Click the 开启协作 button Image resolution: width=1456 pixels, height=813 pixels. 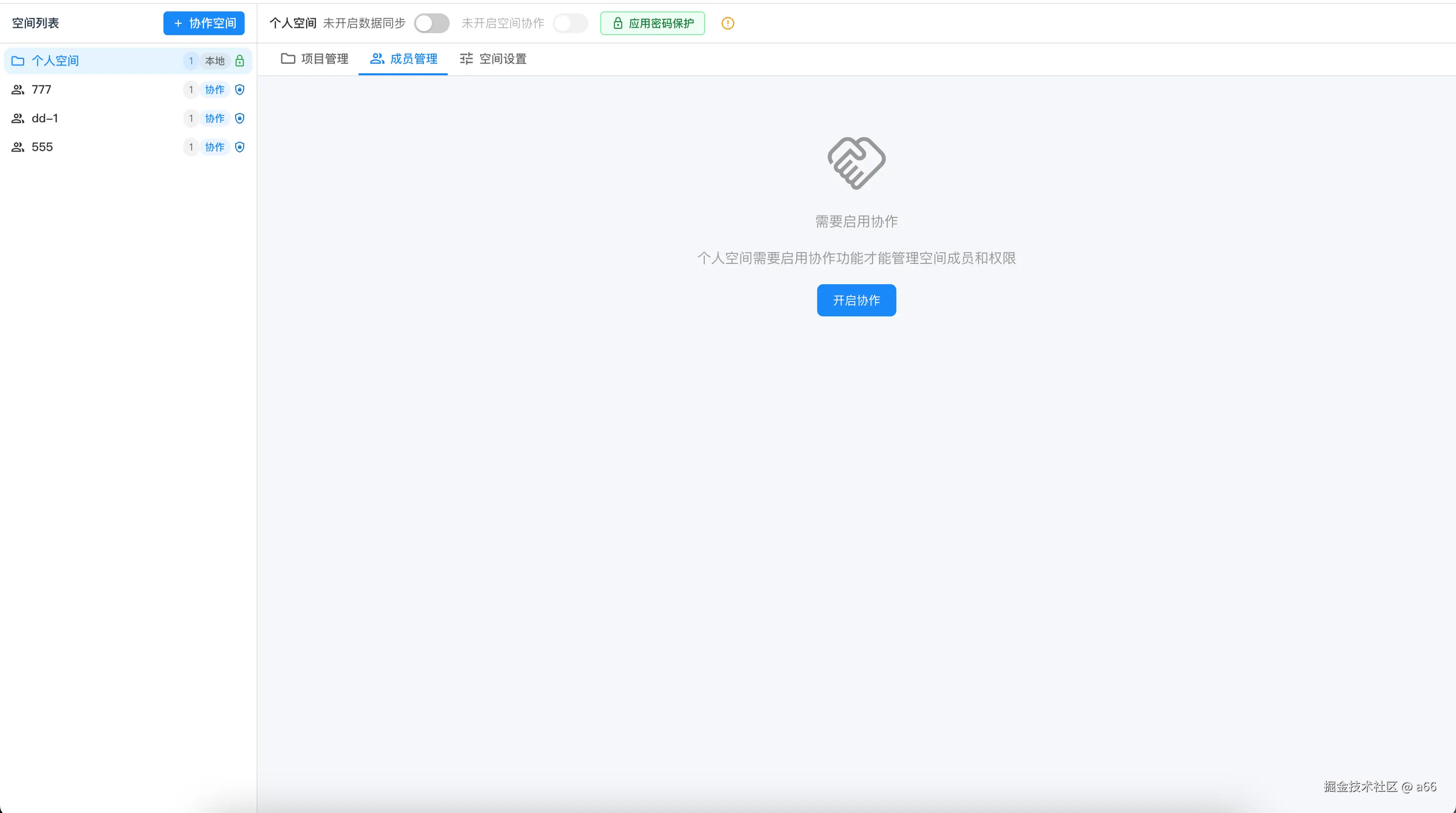(x=856, y=300)
